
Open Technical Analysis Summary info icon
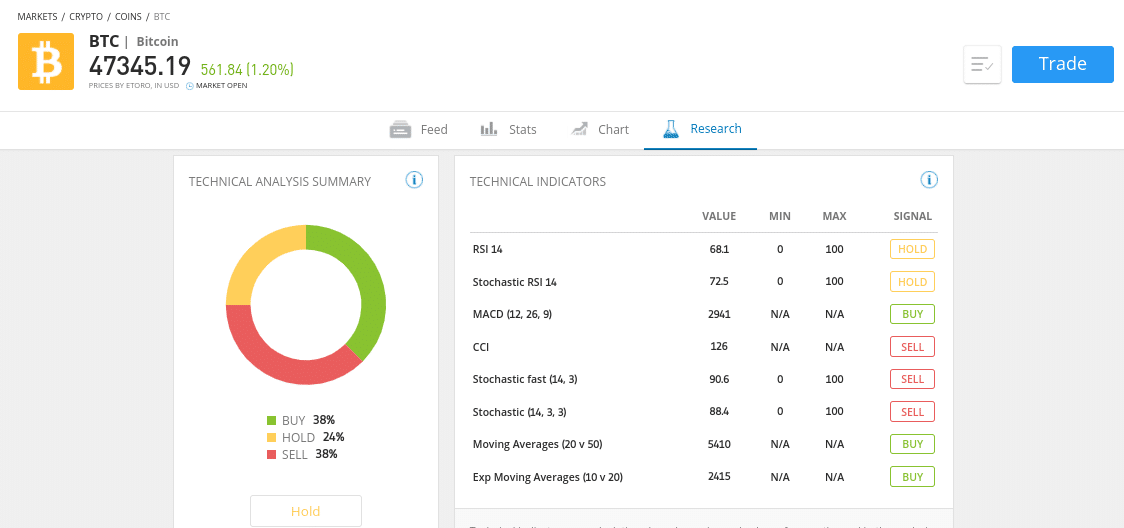(414, 180)
